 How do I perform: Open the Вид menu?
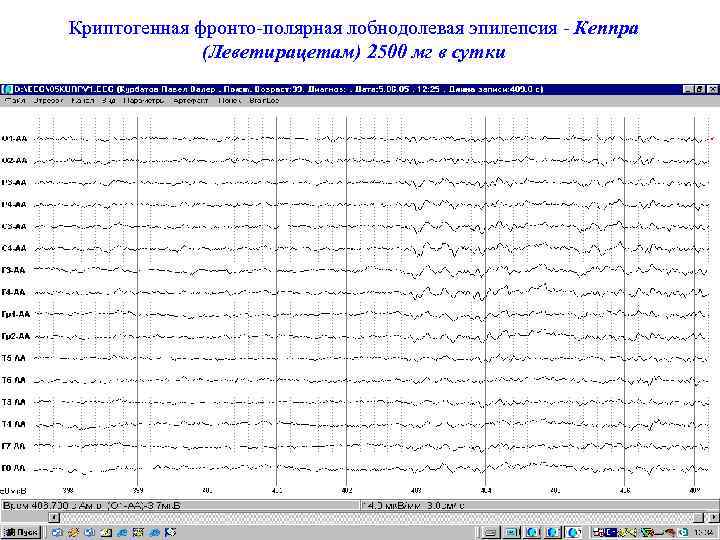(109, 100)
